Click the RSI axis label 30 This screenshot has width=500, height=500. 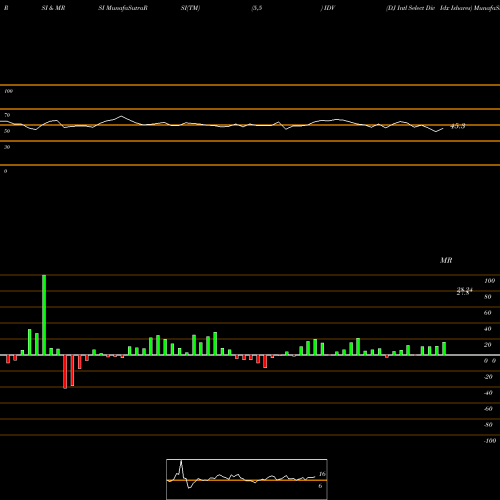pos(7,147)
